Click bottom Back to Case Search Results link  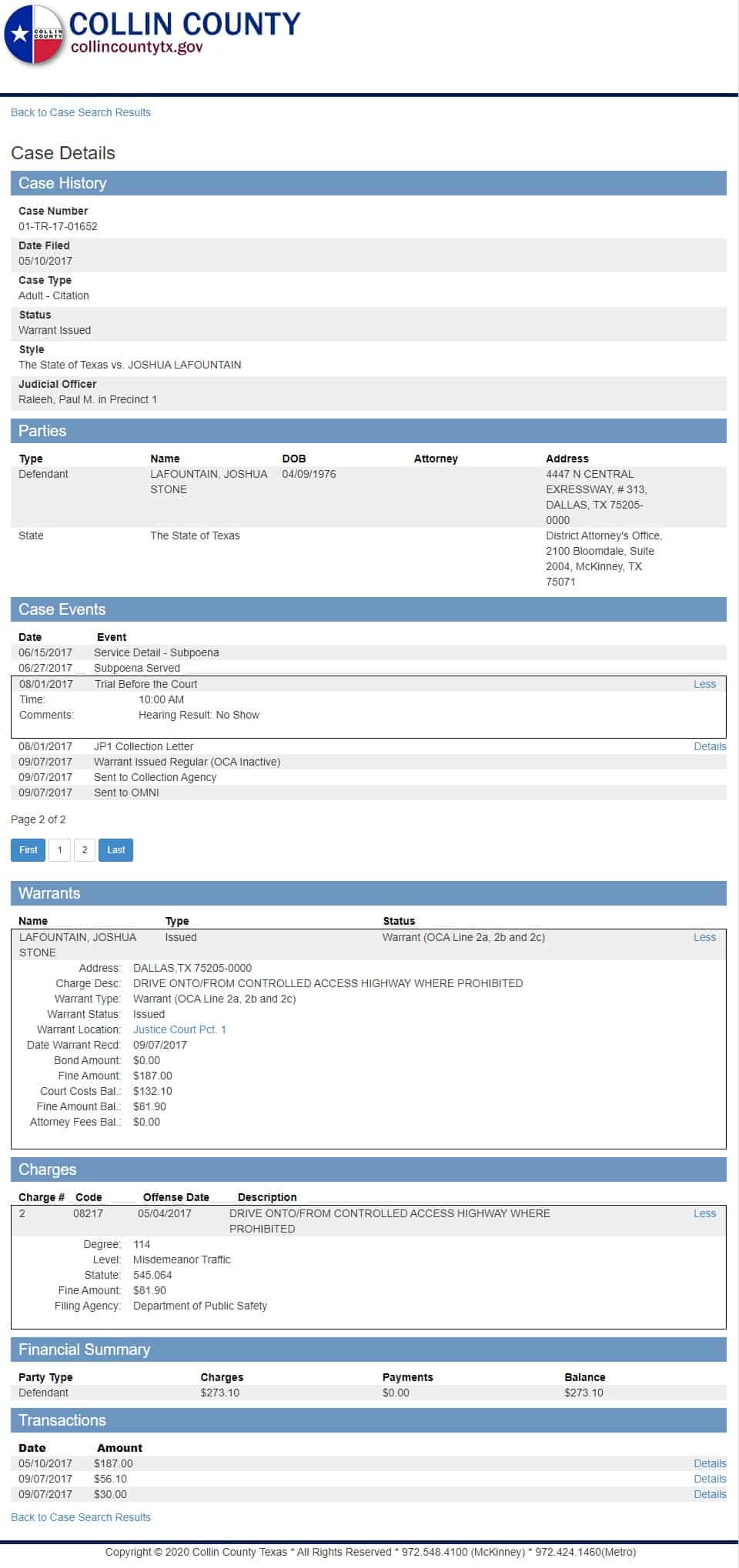coord(81,1517)
